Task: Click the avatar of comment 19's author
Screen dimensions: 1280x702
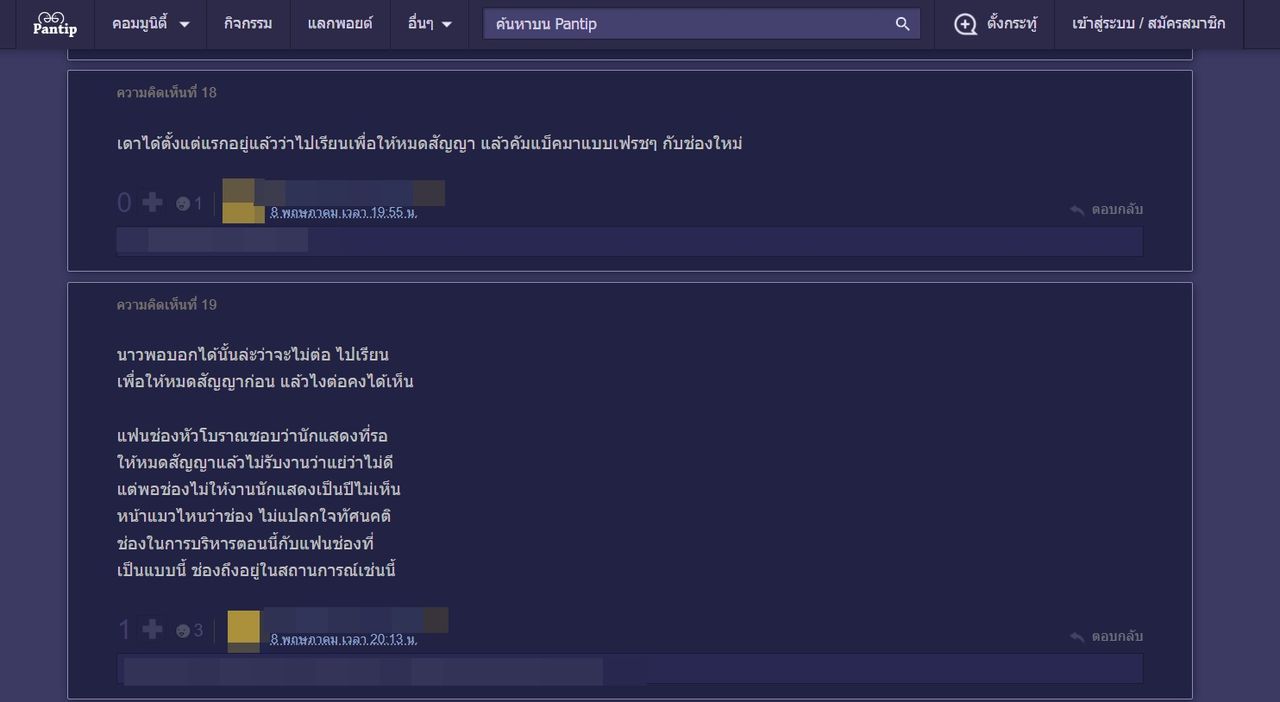Action: pos(244,629)
